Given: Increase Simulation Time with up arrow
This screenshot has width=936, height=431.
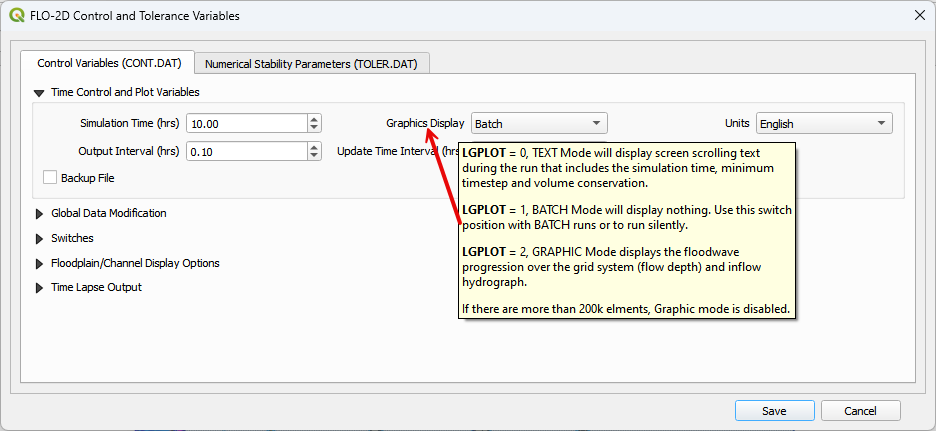Looking at the screenshot, I should [315, 119].
